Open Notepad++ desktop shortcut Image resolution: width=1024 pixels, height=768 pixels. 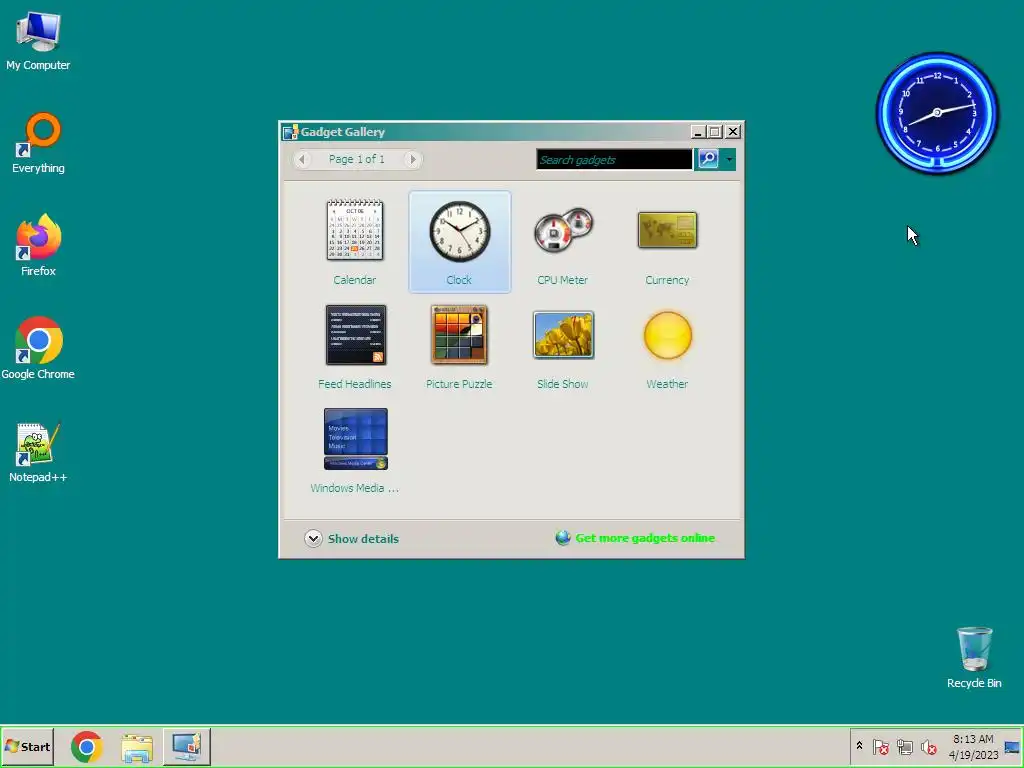tap(38, 452)
